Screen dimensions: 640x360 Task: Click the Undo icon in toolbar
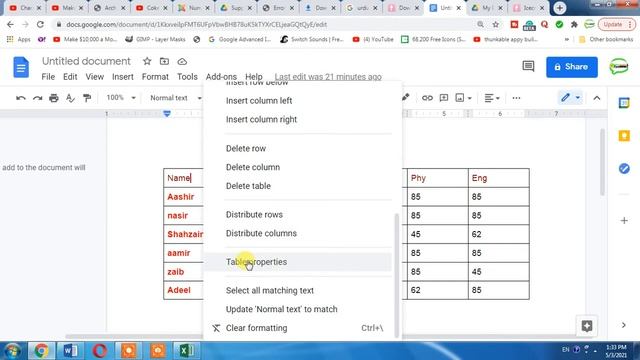pyautogui.click(x=21, y=98)
